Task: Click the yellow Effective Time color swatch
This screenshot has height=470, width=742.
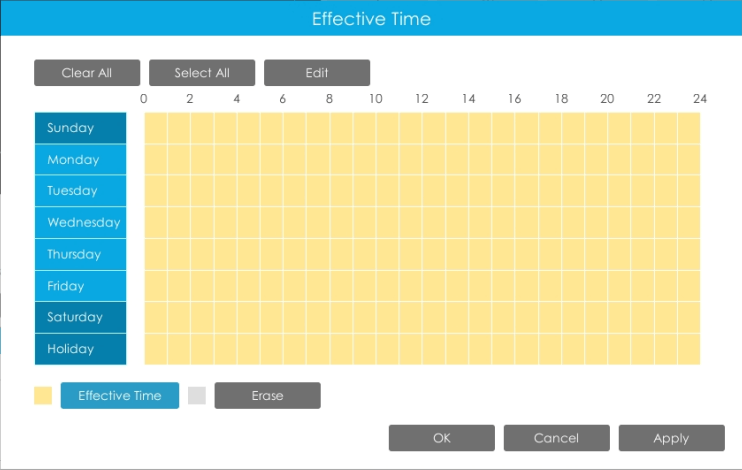Action: [x=43, y=396]
